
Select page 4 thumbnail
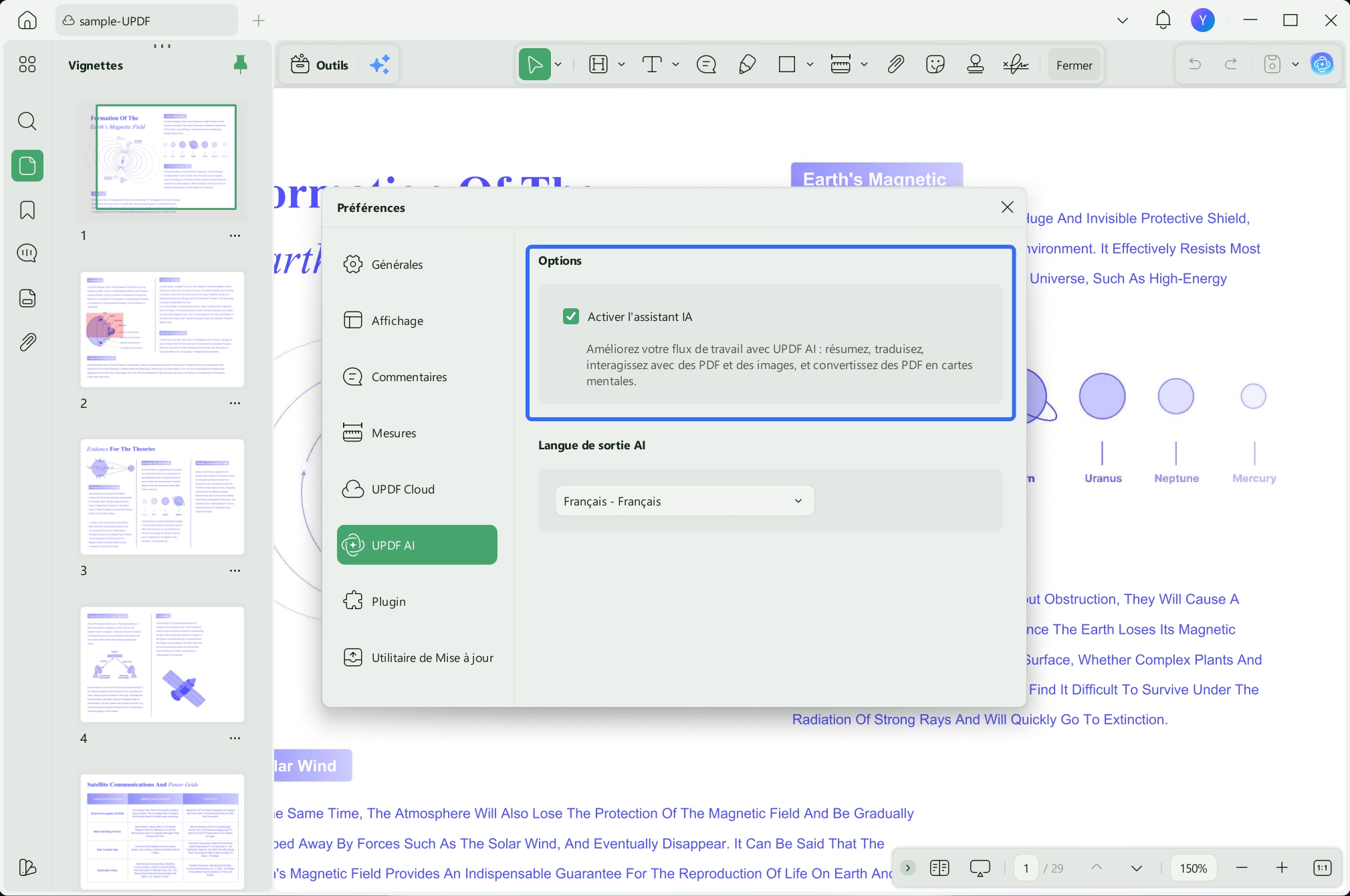click(x=162, y=665)
